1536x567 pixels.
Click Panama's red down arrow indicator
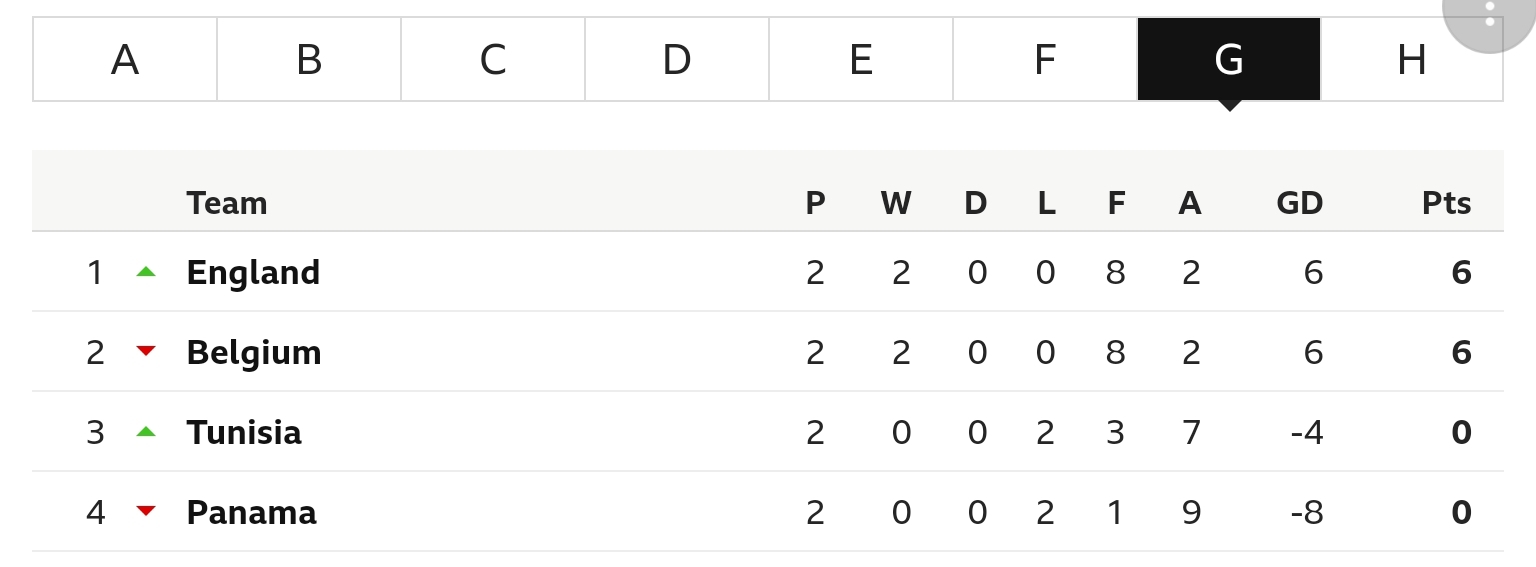146,511
